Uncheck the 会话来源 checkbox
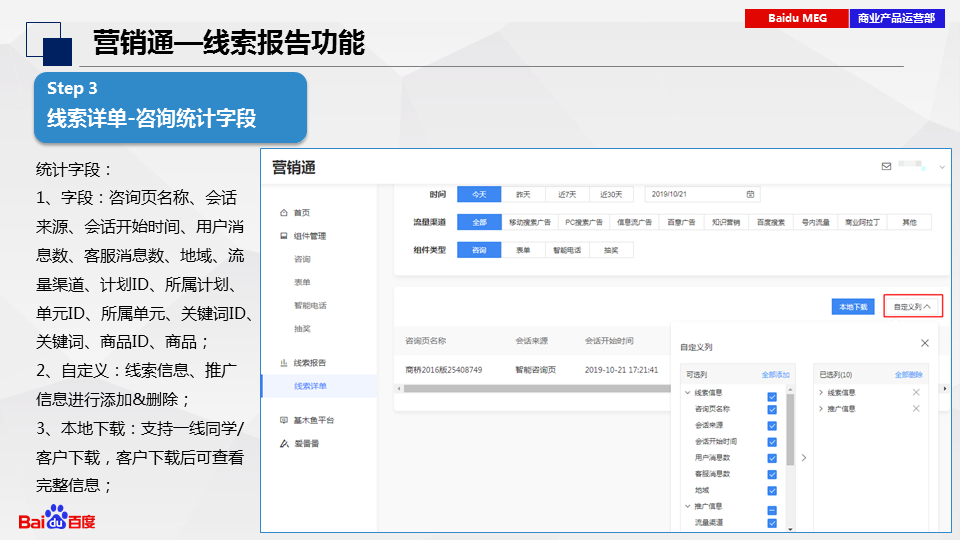This screenshot has height=540, width=960. click(772, 426)
